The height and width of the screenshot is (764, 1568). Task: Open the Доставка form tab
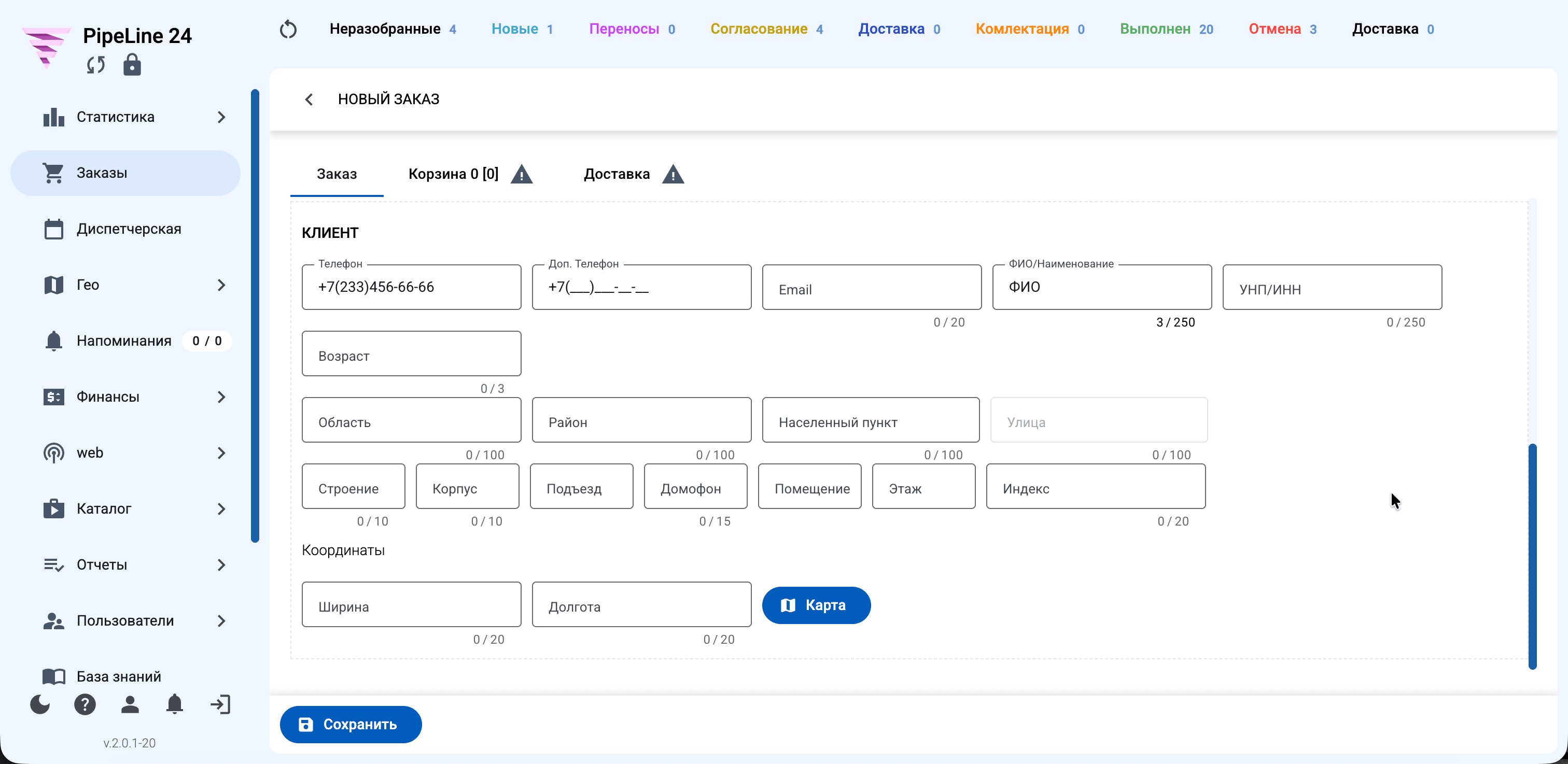click(x=634, y=174)
